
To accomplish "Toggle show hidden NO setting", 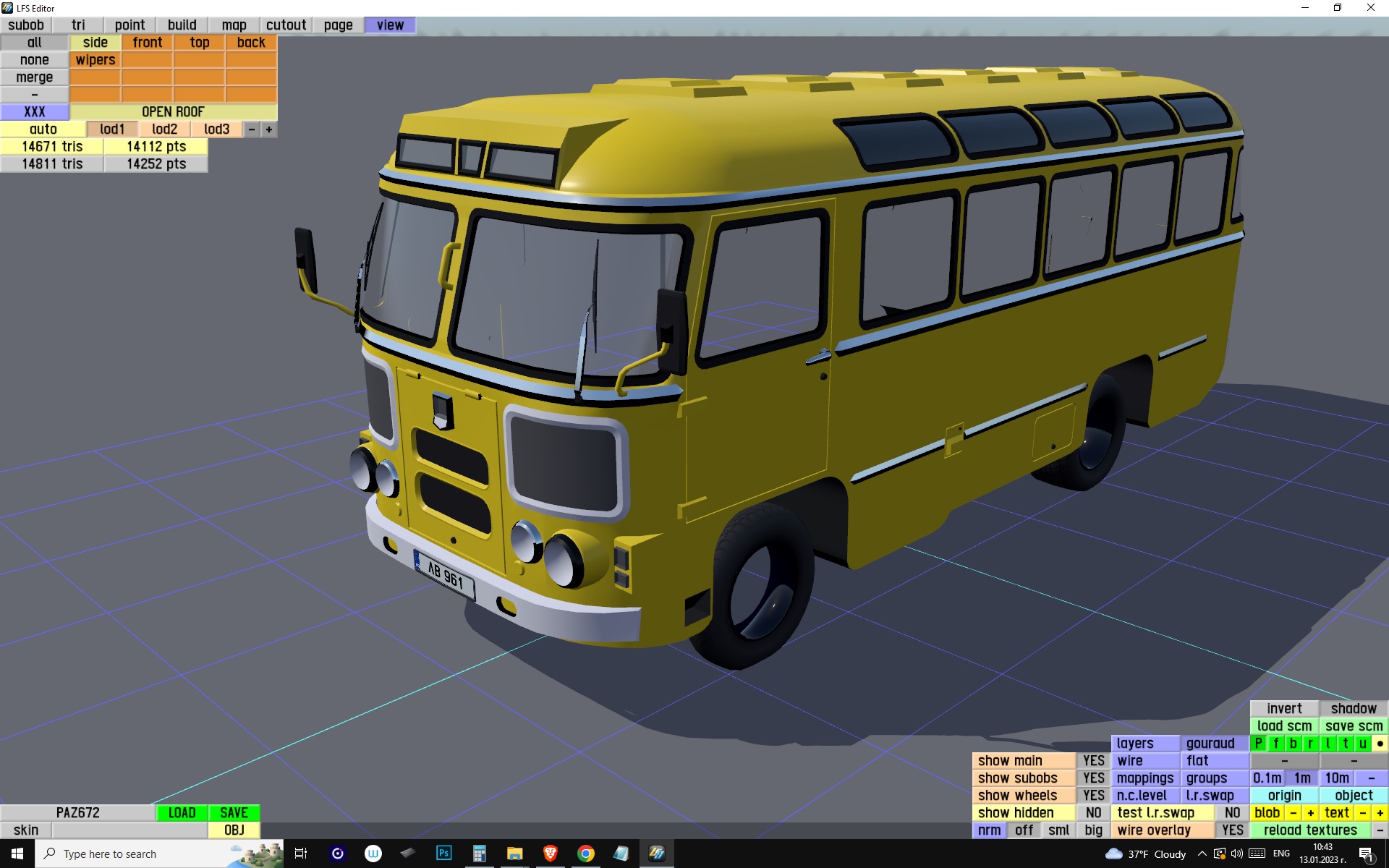I will click(x=1093, y=813).
